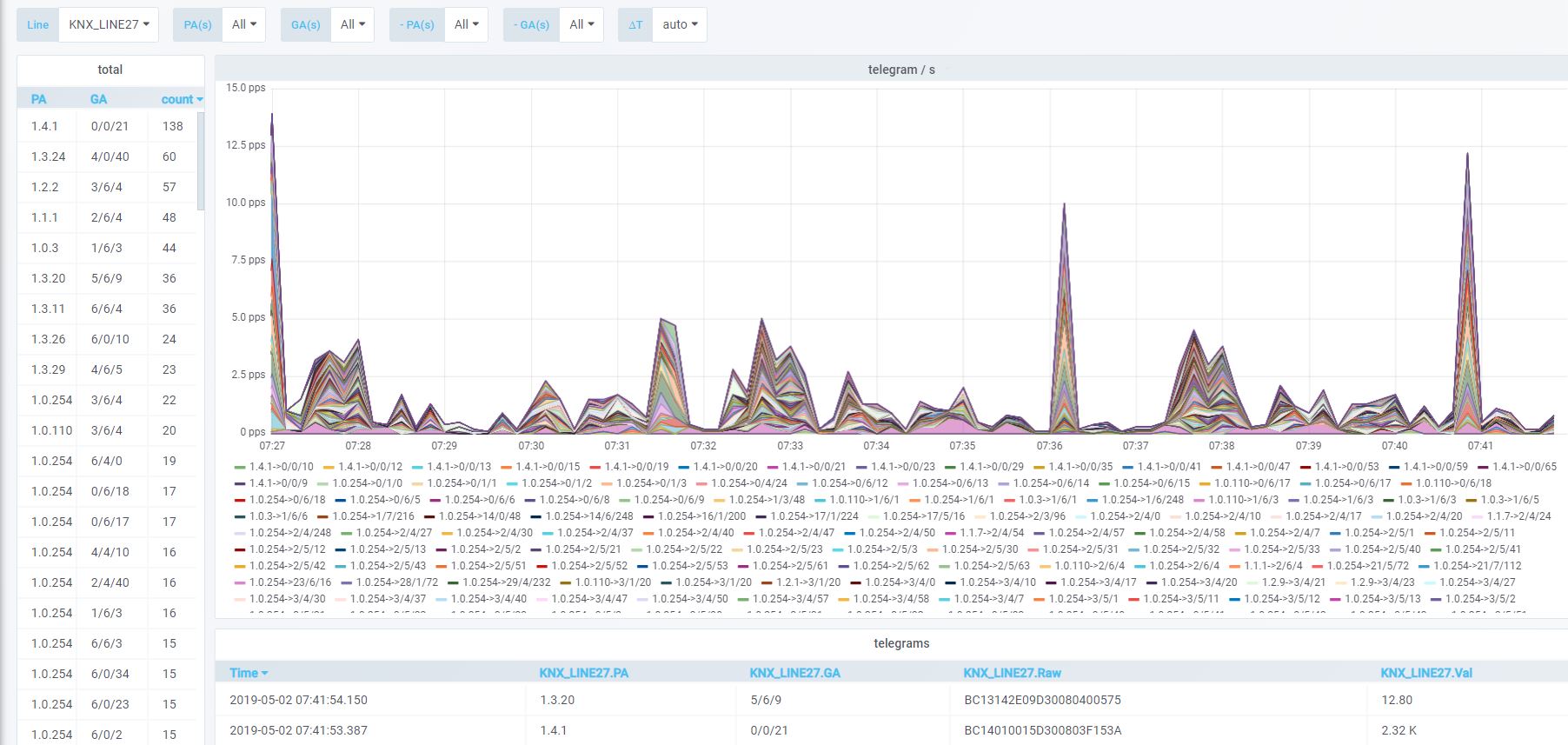Select the 2.32 K value cell
The image size is (1568, 745).
click(x=1399, y=730)
